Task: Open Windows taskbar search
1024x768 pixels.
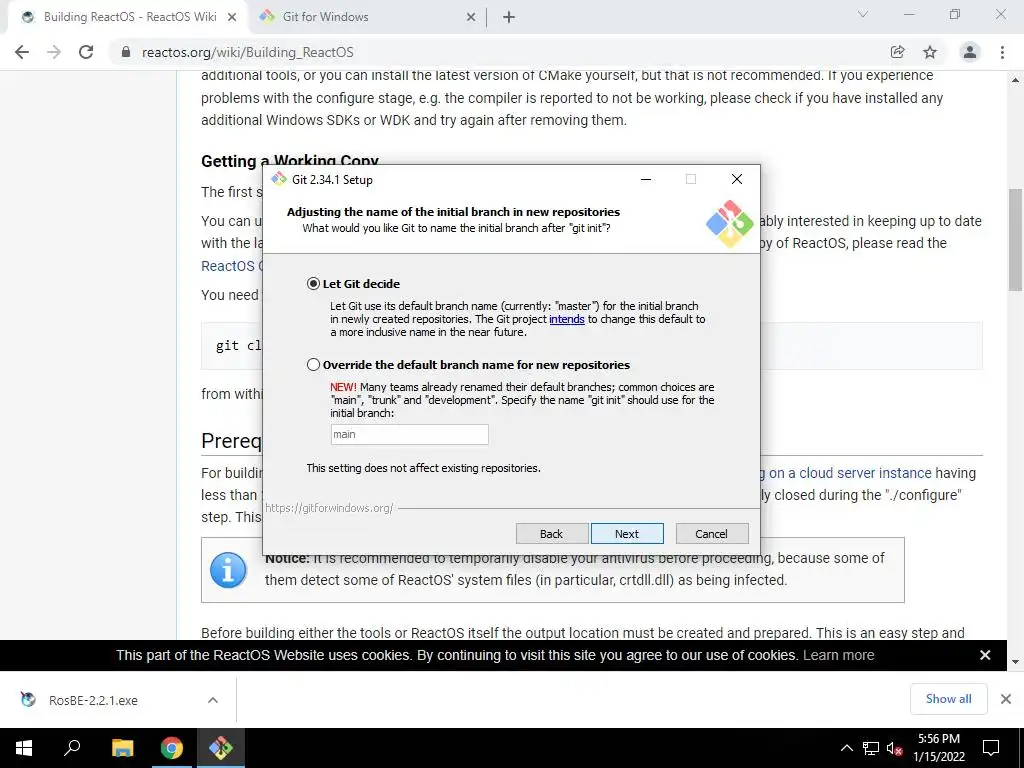Action: [72, 748]
